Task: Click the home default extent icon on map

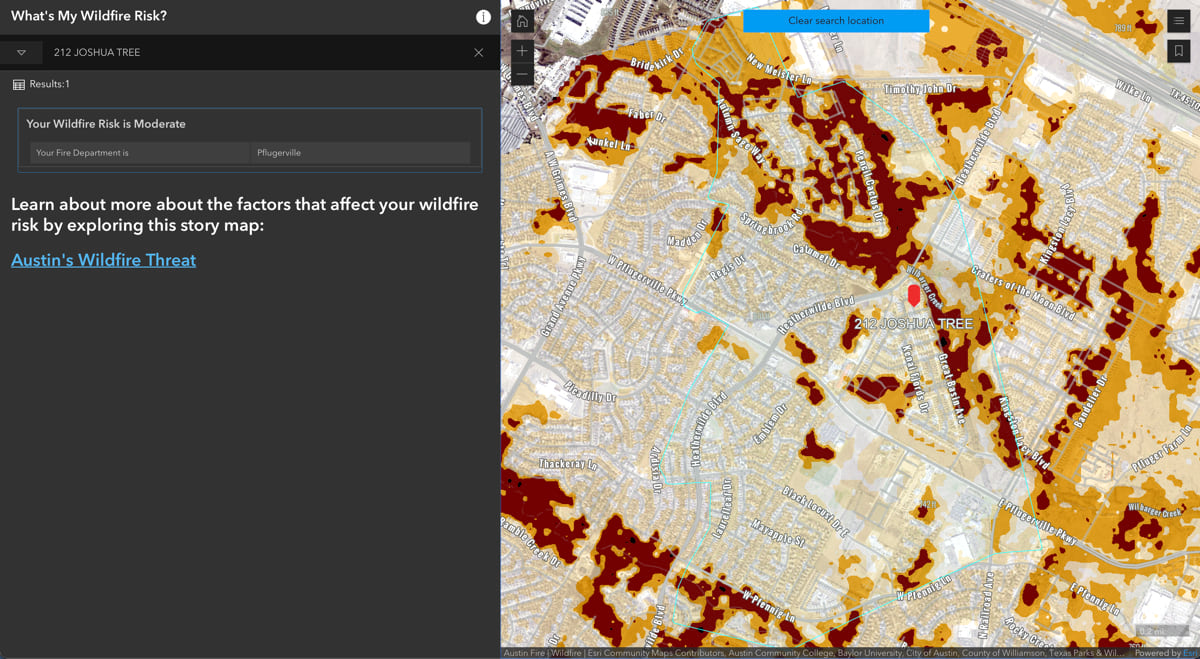Action: point(521,19)
